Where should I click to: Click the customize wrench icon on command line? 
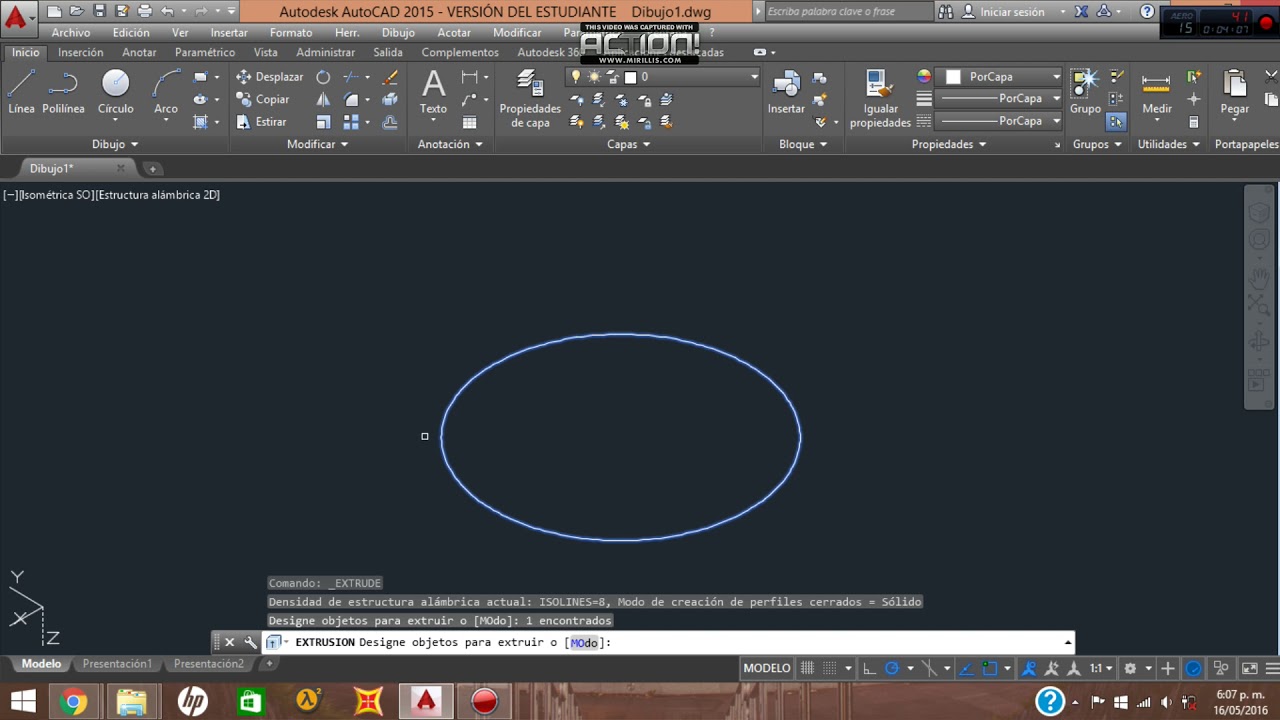coord(250,642)
